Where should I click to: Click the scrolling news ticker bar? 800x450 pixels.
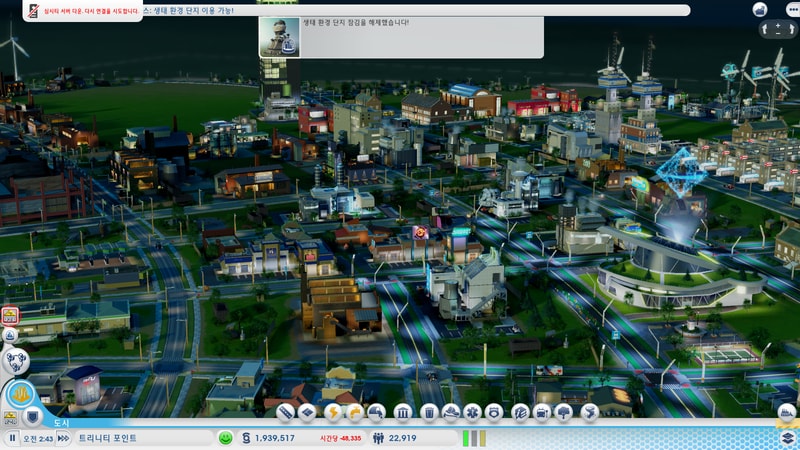click(416, 10)
